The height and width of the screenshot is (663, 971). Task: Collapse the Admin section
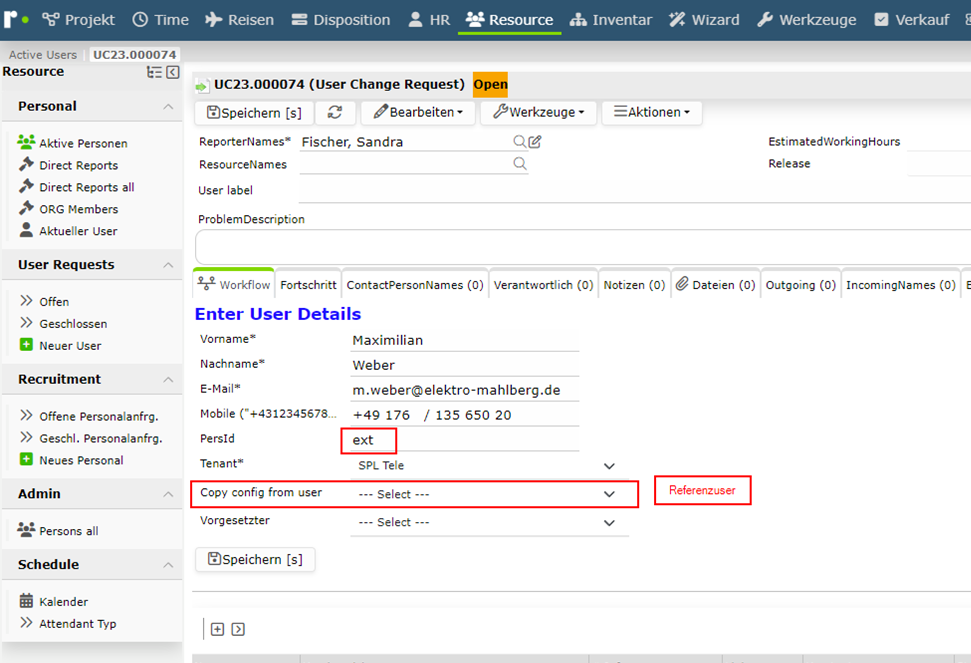pos(168,494)
